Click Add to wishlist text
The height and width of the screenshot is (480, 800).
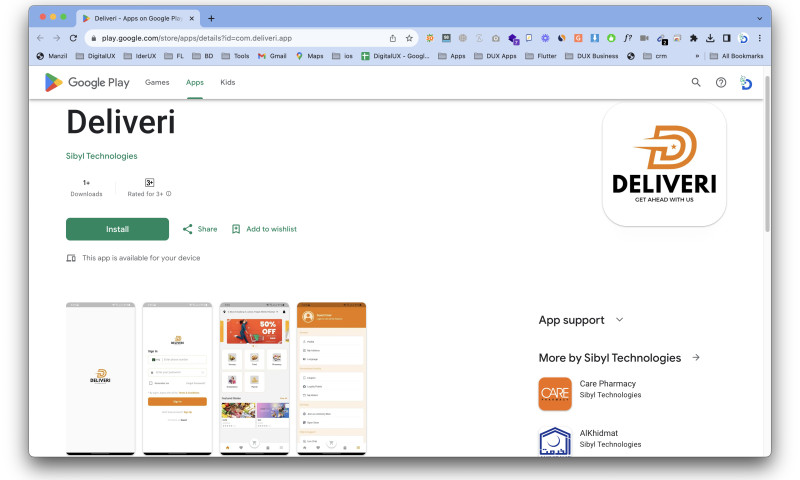271,229
